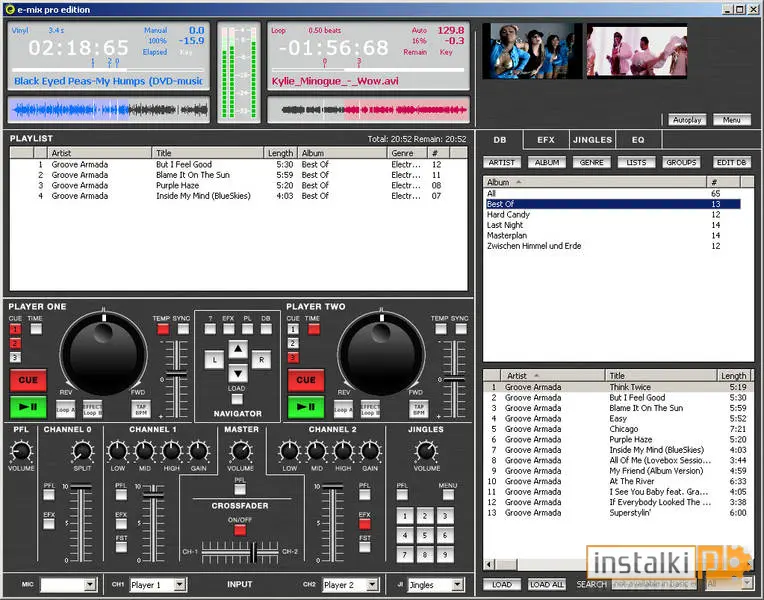Switch to the DB tab
764x600 pixels.
point(500,140)
